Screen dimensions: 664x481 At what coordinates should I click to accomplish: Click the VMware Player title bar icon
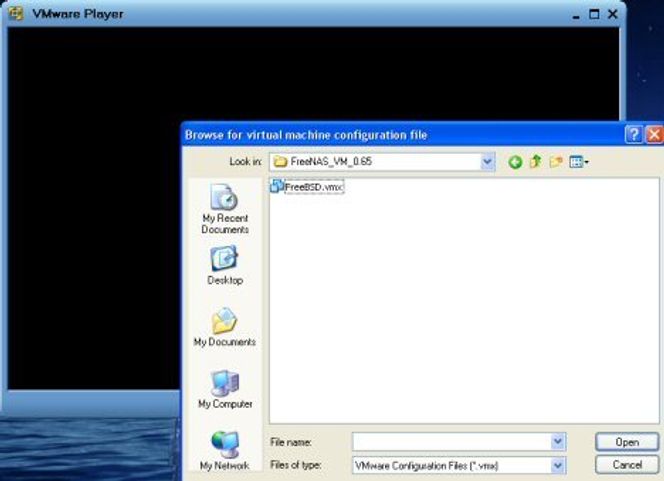16,14
